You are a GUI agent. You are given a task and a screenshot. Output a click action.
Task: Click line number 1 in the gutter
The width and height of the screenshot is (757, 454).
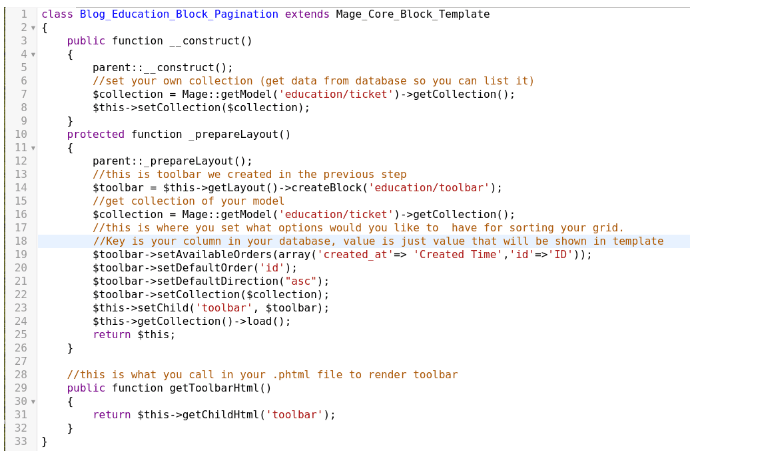click(x=24, y=14)
